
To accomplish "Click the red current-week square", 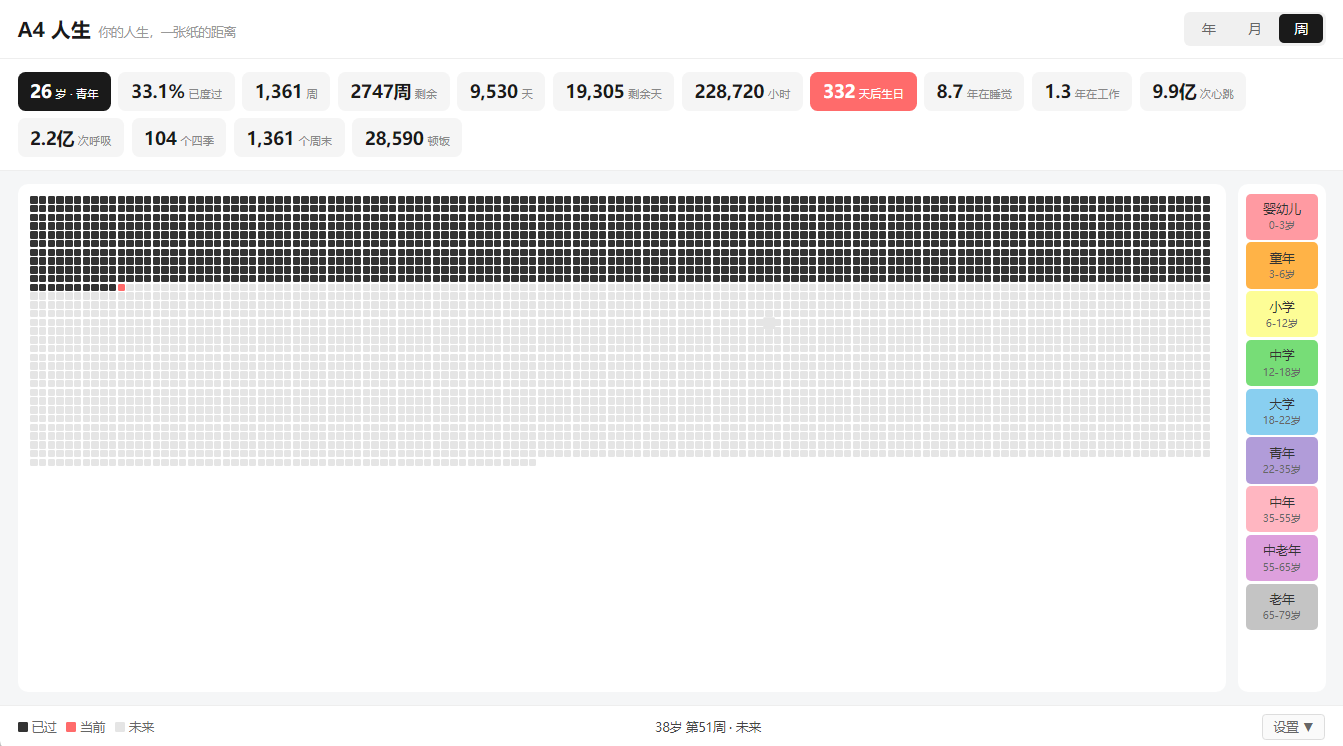I will click(122, 288).
